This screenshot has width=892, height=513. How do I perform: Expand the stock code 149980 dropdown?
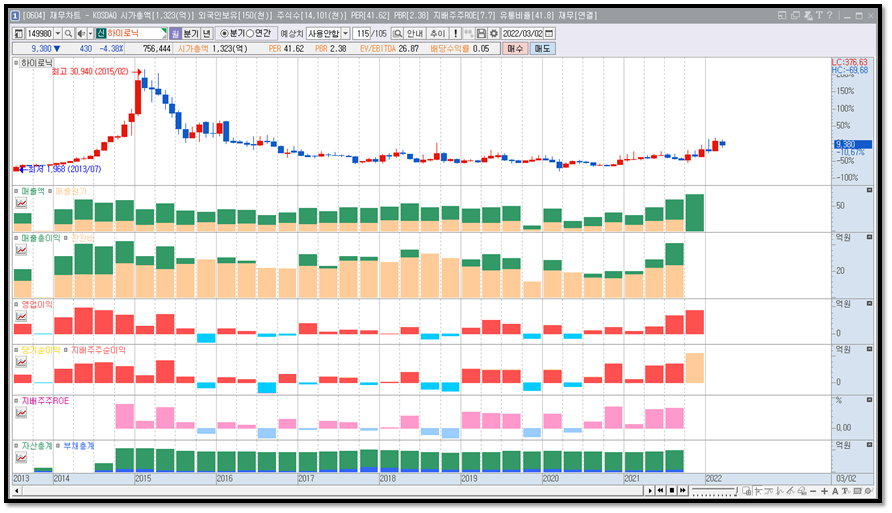[57, 34]
